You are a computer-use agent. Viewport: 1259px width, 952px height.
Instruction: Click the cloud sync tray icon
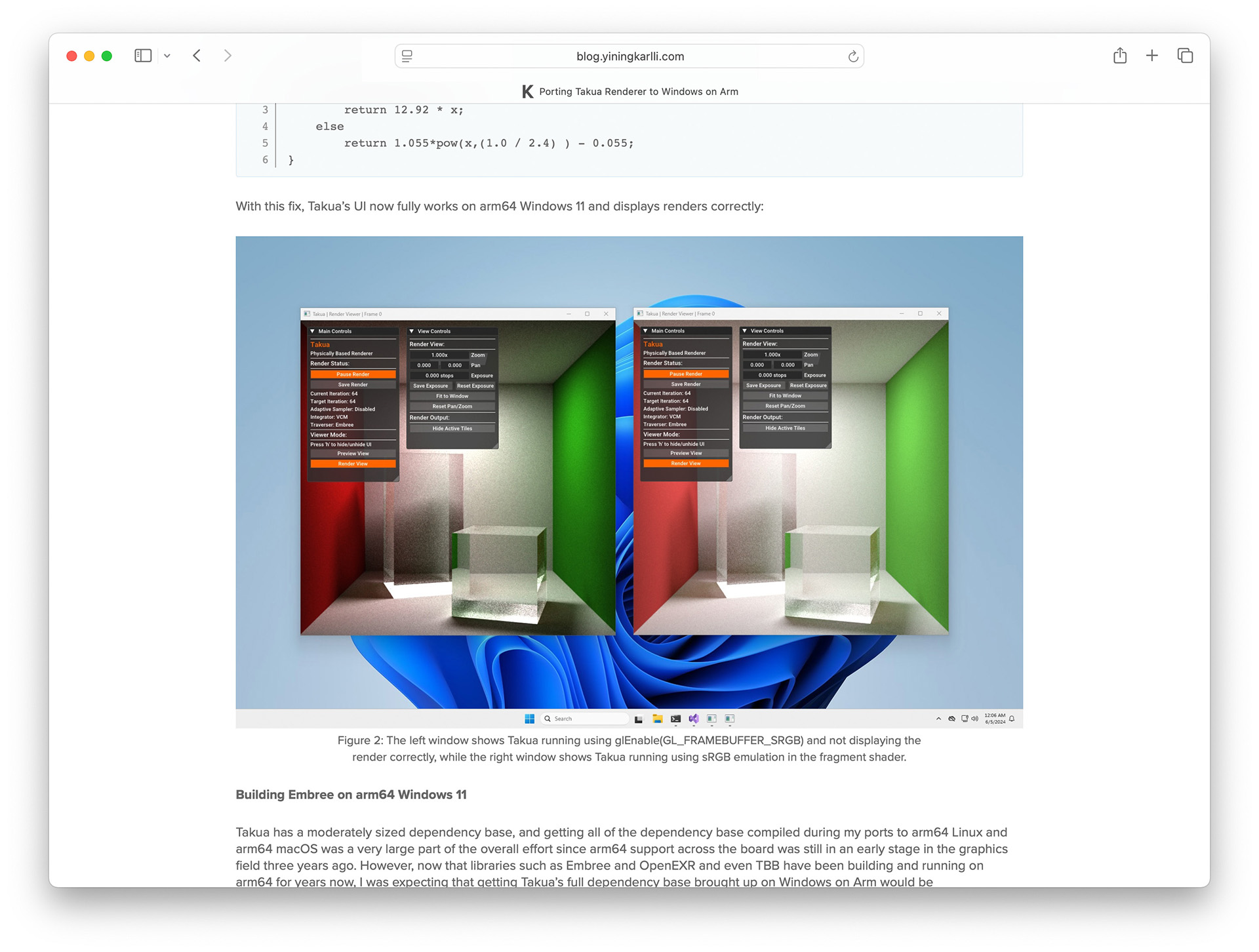click(952, 719)
